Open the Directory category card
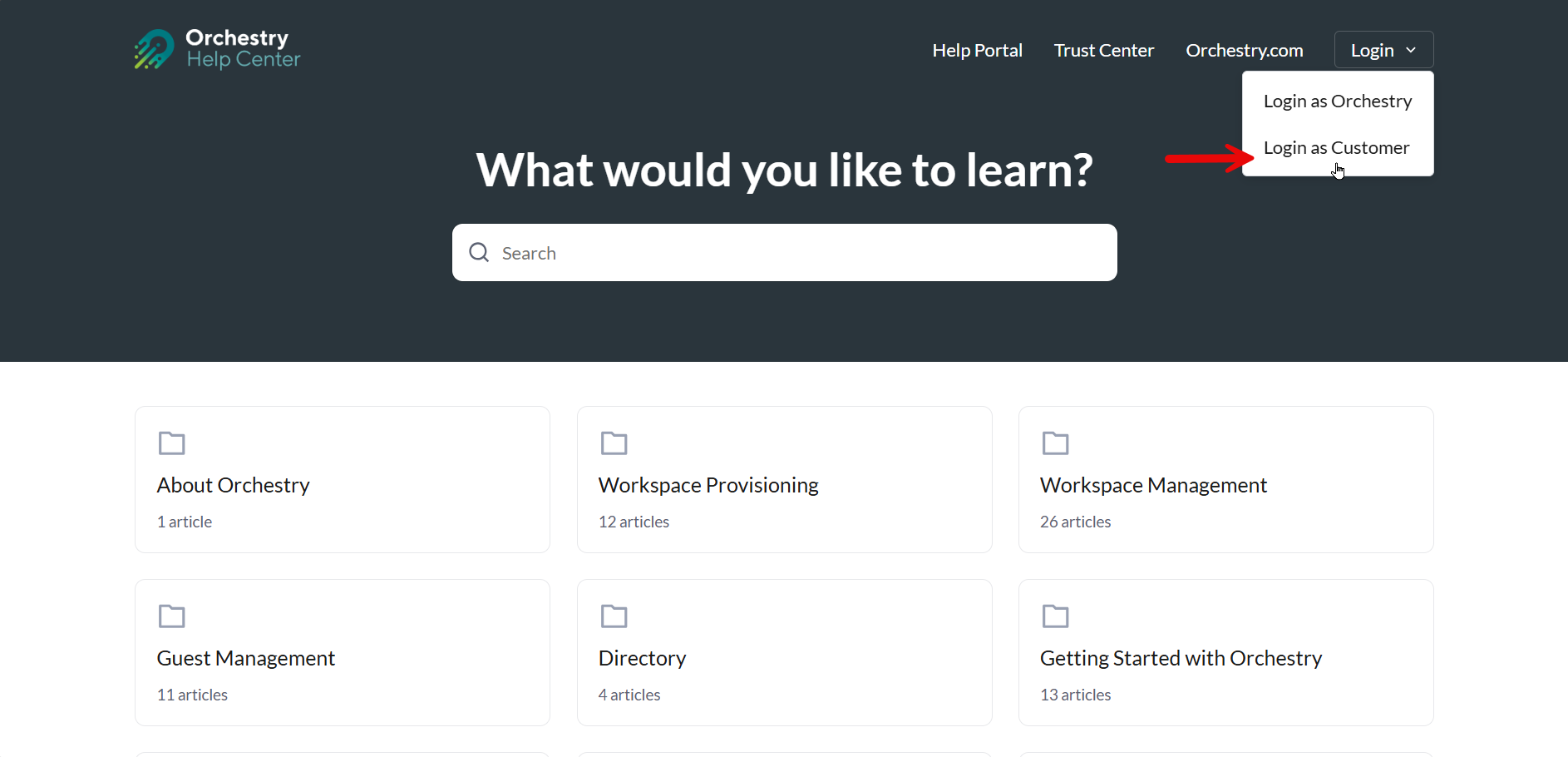The width and height of the screenshot is (1568, 757). pyautogui.click(x=785, y=652)
